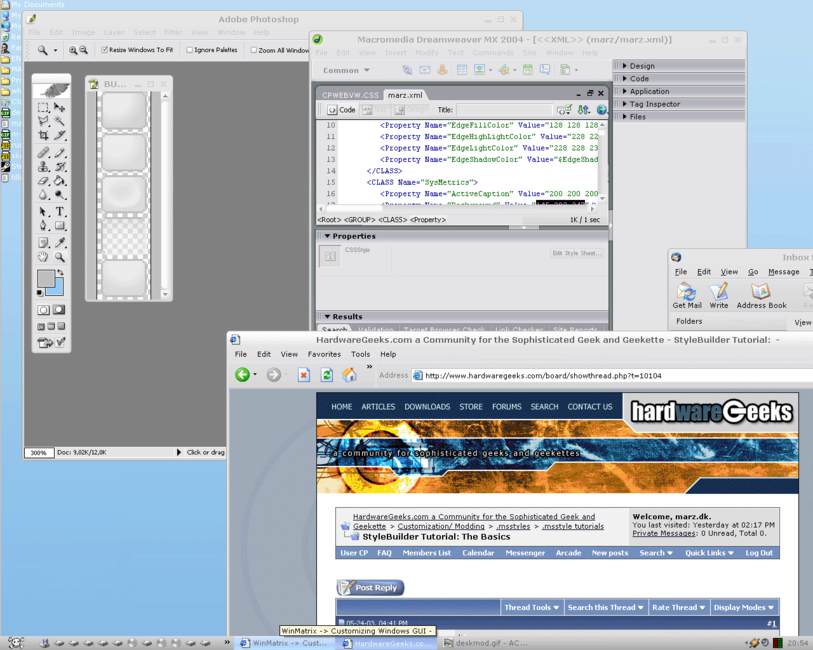The width and height of the screenshot is (813, 650).
Task: Select the Rectangular Marquee tool in Photoshop
Action: (44, 107)
